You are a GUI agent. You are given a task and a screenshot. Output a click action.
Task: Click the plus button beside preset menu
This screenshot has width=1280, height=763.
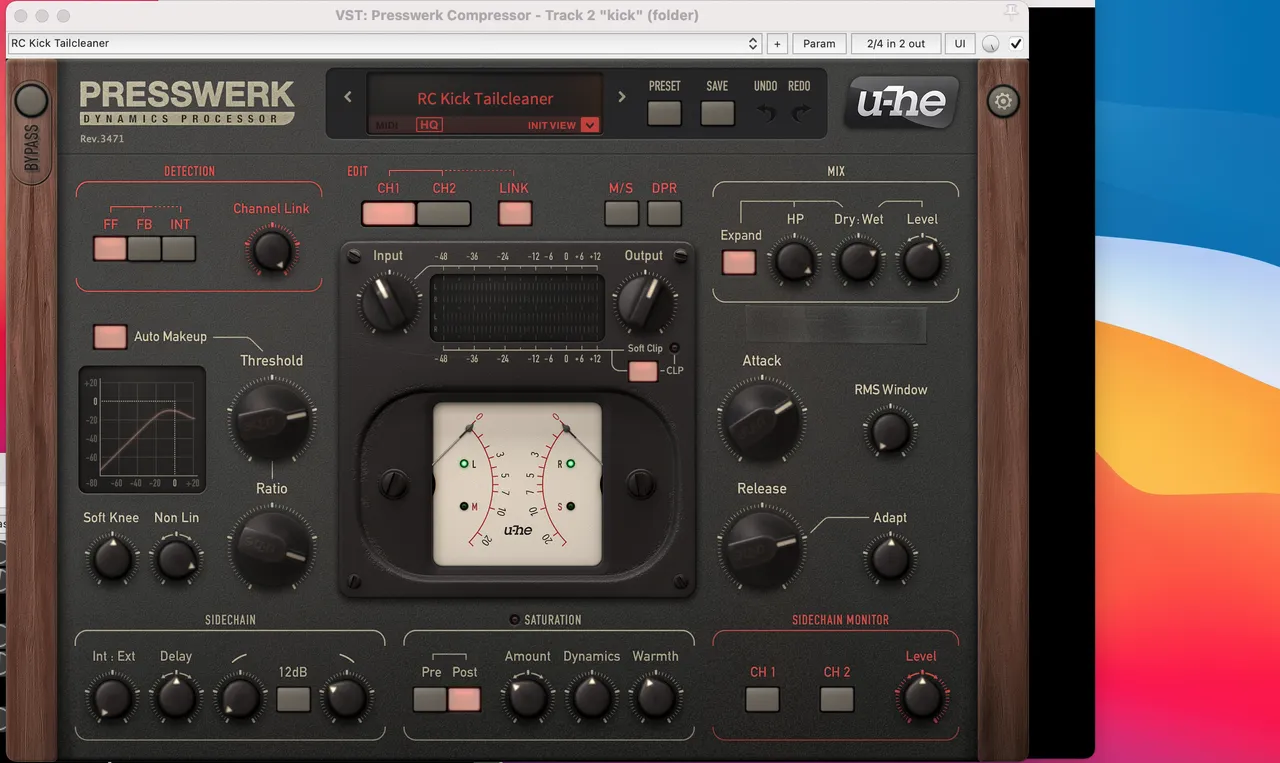[777, 44]
